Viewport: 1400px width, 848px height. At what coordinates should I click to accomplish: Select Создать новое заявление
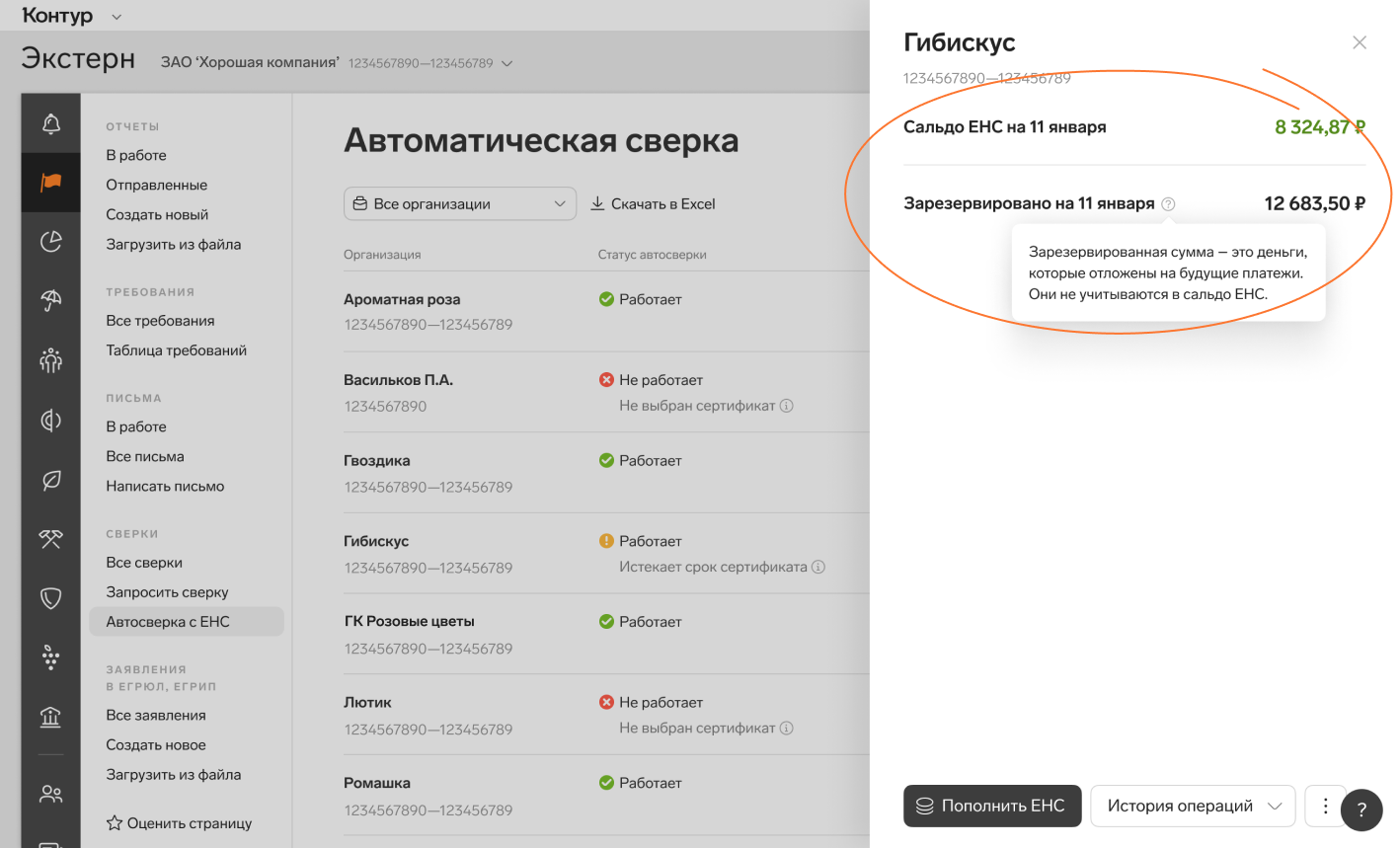pyautogui.click(x=156, y=745)
